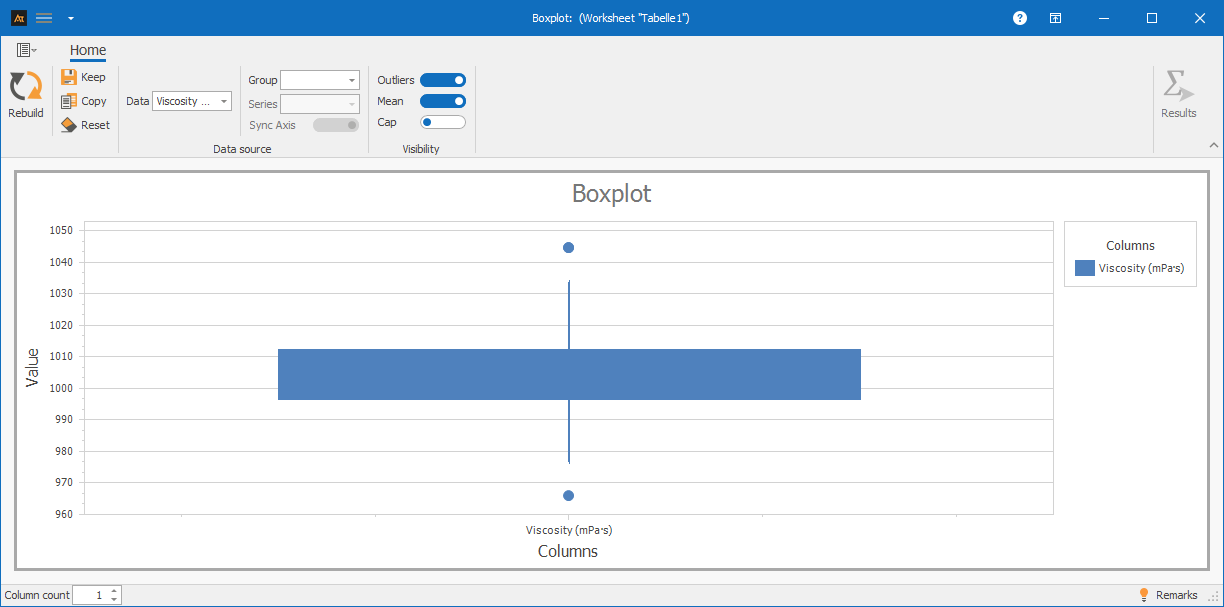Increase Column count with up stepper

click(114, 591)
